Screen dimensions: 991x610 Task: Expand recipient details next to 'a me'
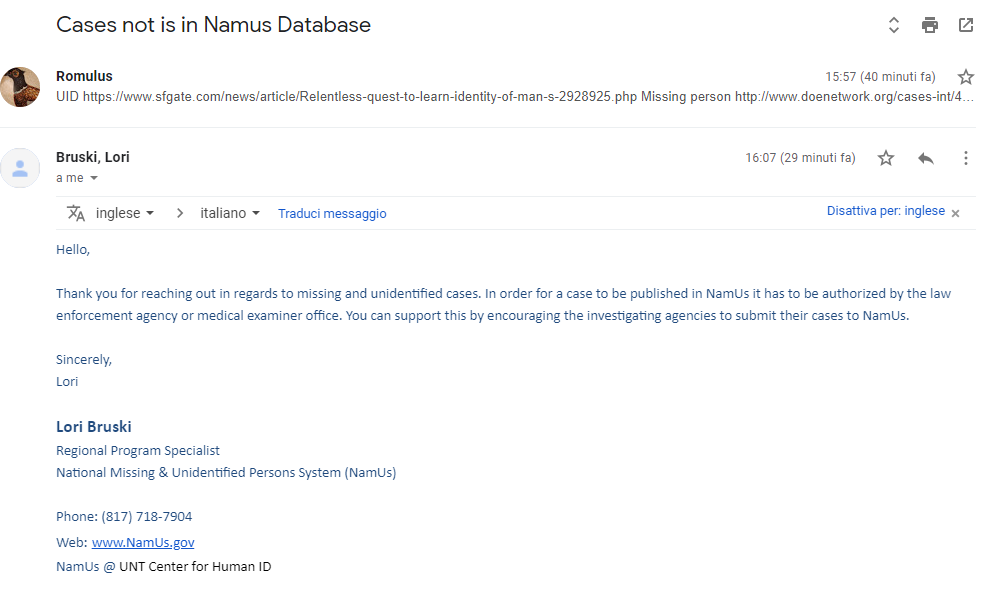coord(94,178)
